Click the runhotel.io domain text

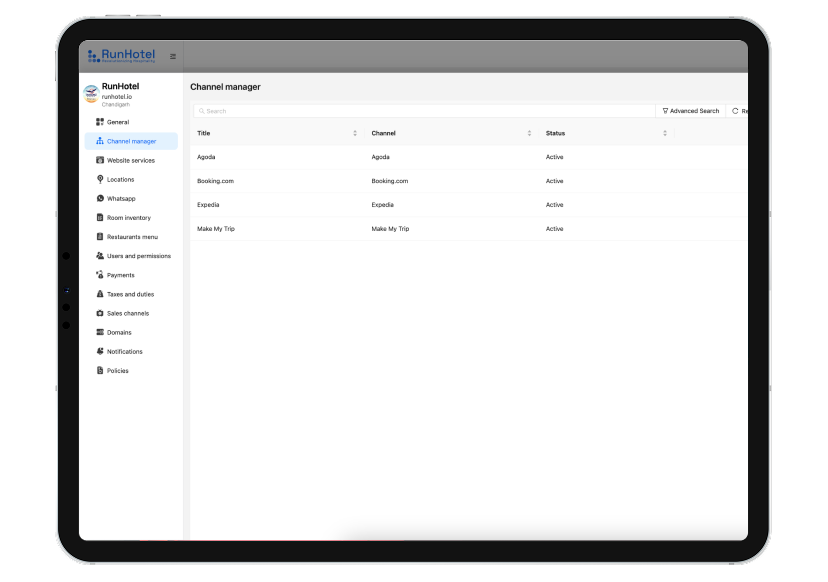pyautogui.click(x=117, y=97)
